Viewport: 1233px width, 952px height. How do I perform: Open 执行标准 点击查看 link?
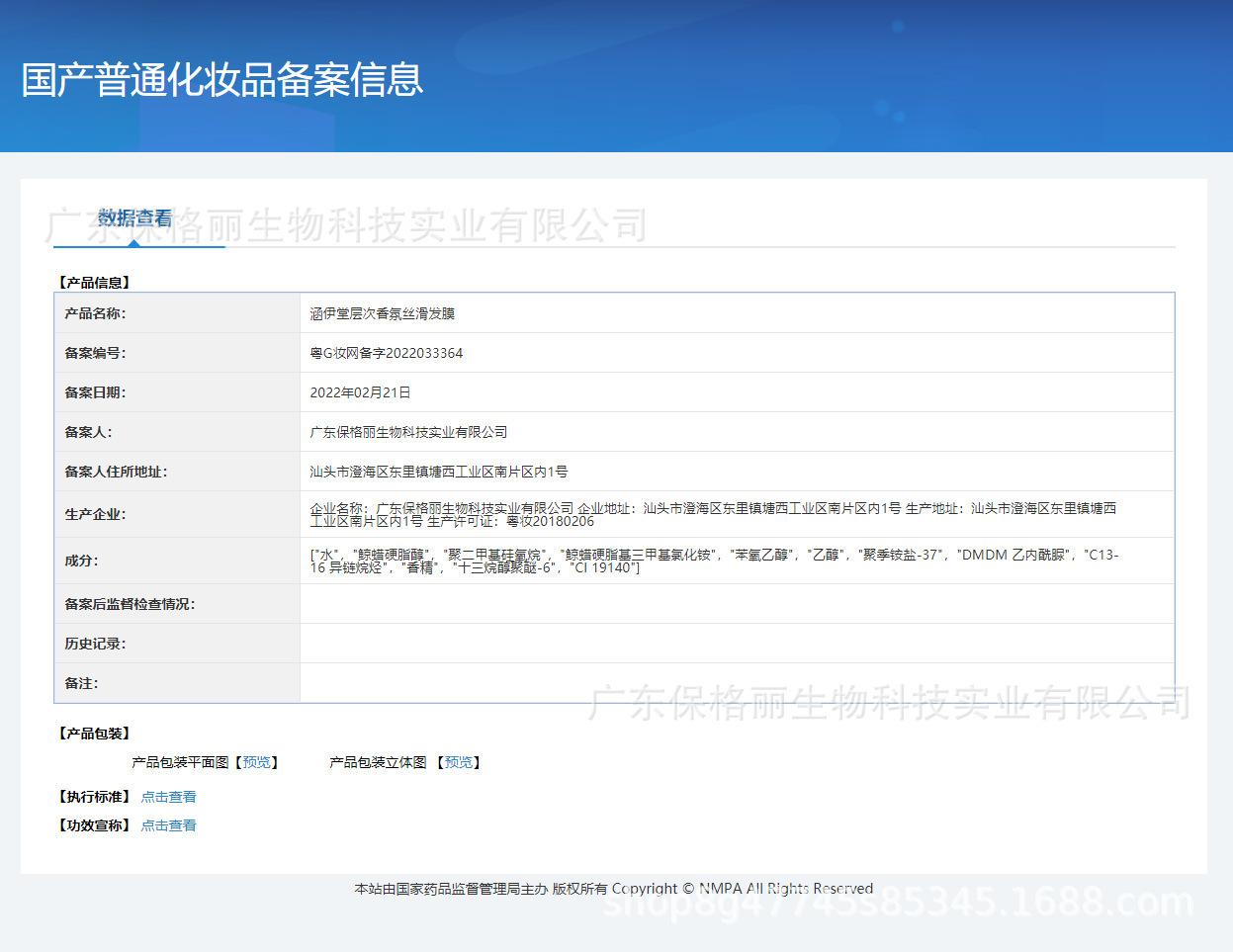(168, 797)
